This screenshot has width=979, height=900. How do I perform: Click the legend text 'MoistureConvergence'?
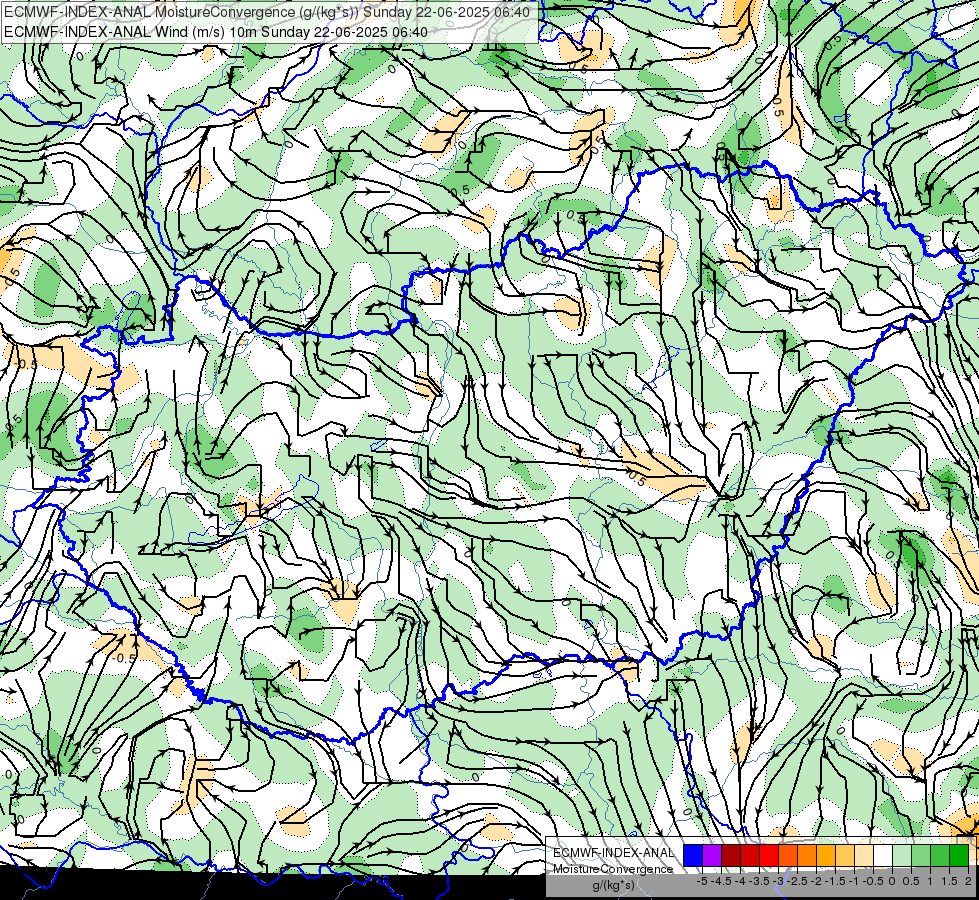click(613, 869)
